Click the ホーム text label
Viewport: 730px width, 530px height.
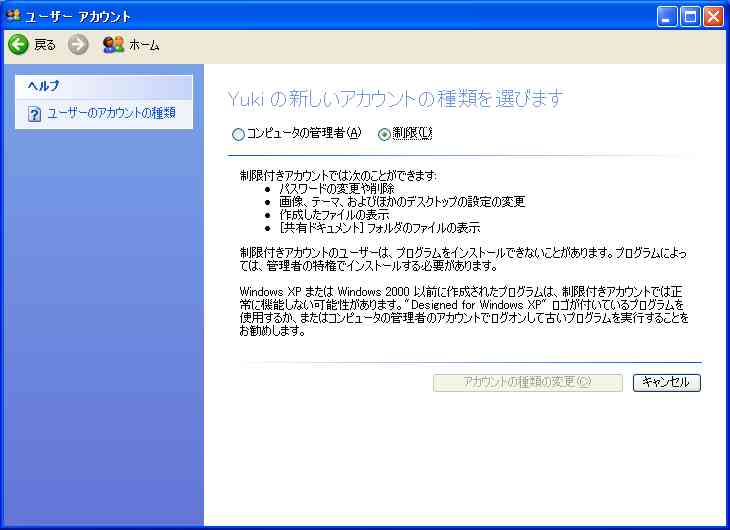tap(144, 45)
